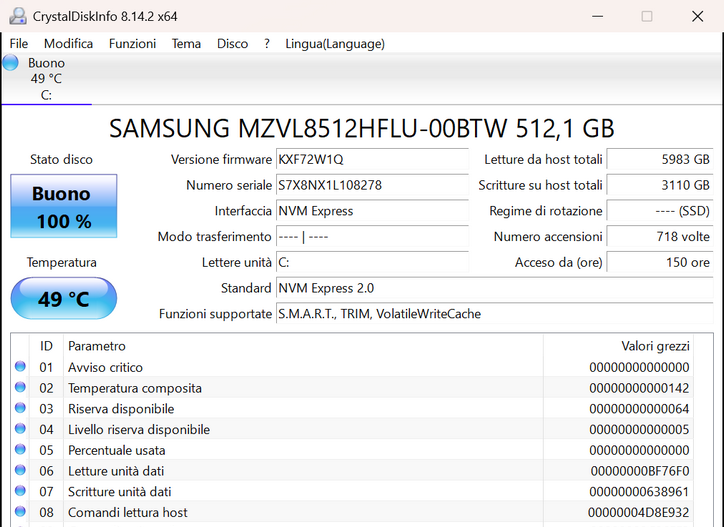Open the Lingua(Language) menu
724x527 pixels.
335,44
